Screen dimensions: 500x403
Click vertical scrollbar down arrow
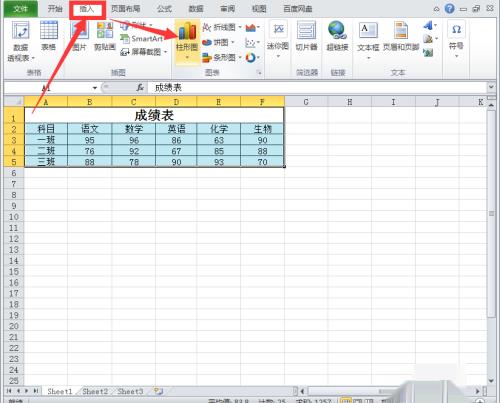pyautogui.click(x=491, y=380)
